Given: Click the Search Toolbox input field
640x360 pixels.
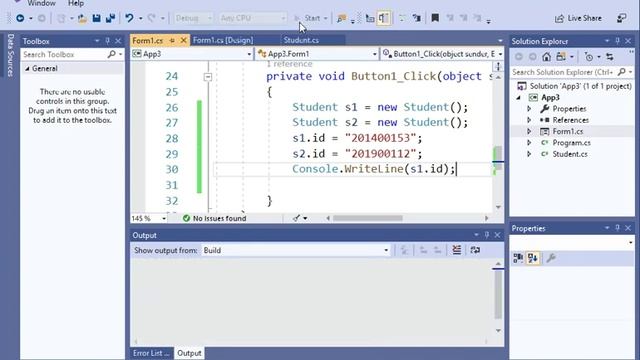Looking at the screenshot, I should (x=64, y=54).
